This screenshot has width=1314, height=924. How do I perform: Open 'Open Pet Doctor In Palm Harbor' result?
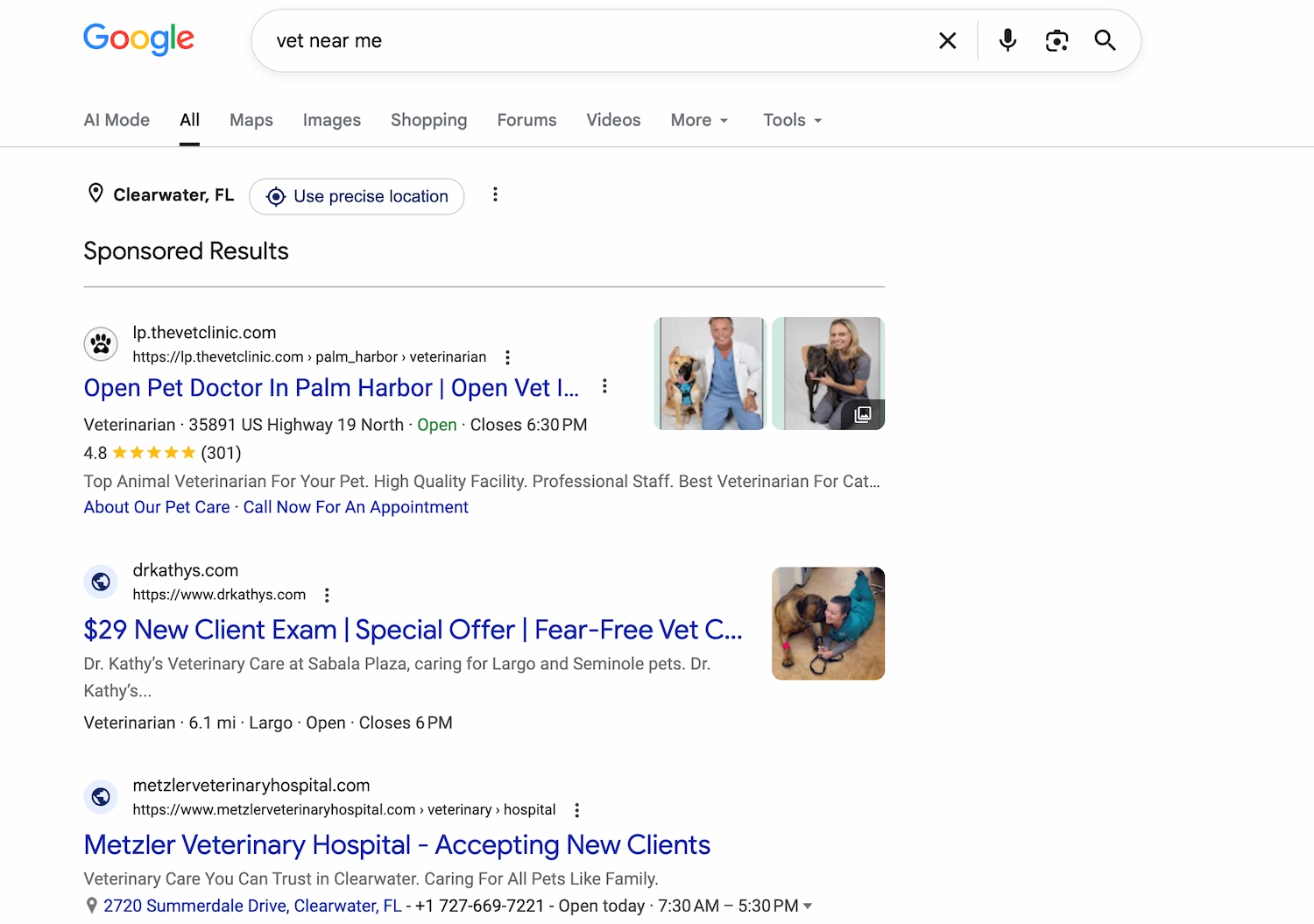pos(331,387)
